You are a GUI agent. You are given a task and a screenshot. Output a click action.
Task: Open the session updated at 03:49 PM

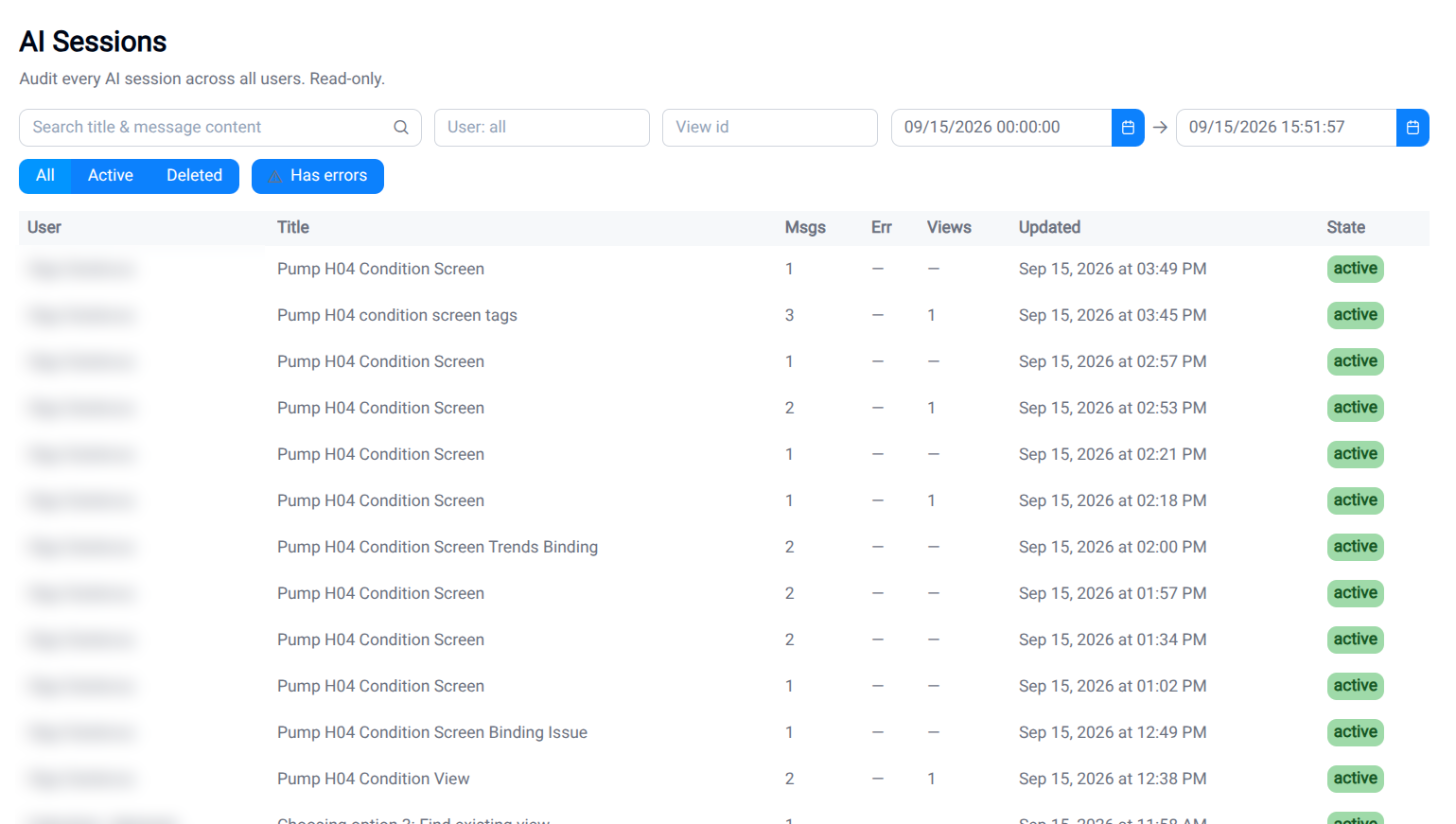point(724,269)
